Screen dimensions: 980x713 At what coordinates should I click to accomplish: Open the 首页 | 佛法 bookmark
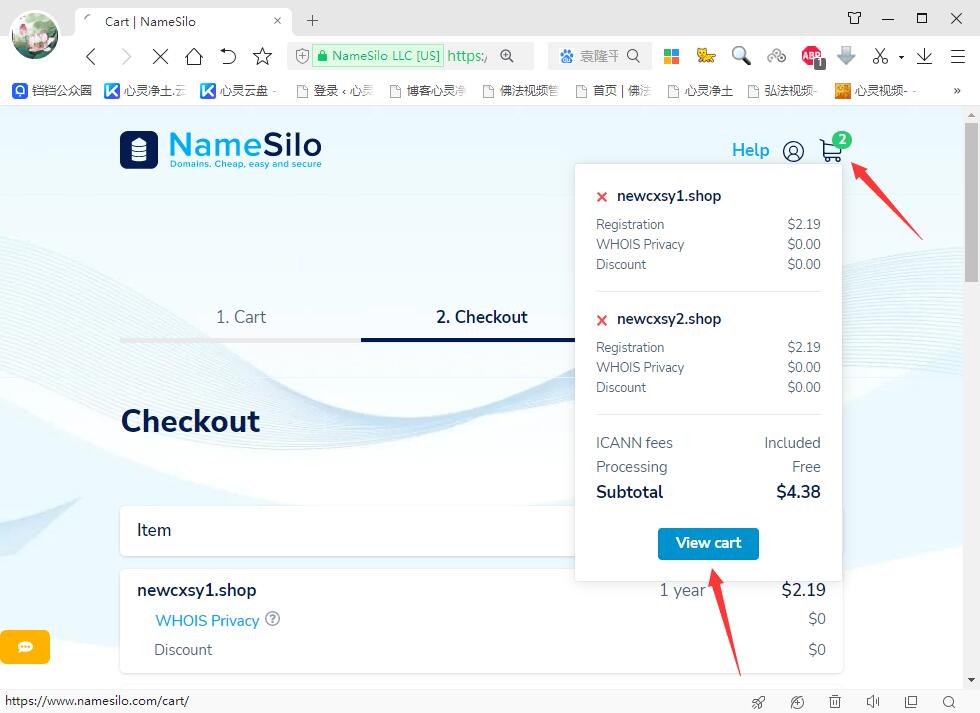click(613, 91)
